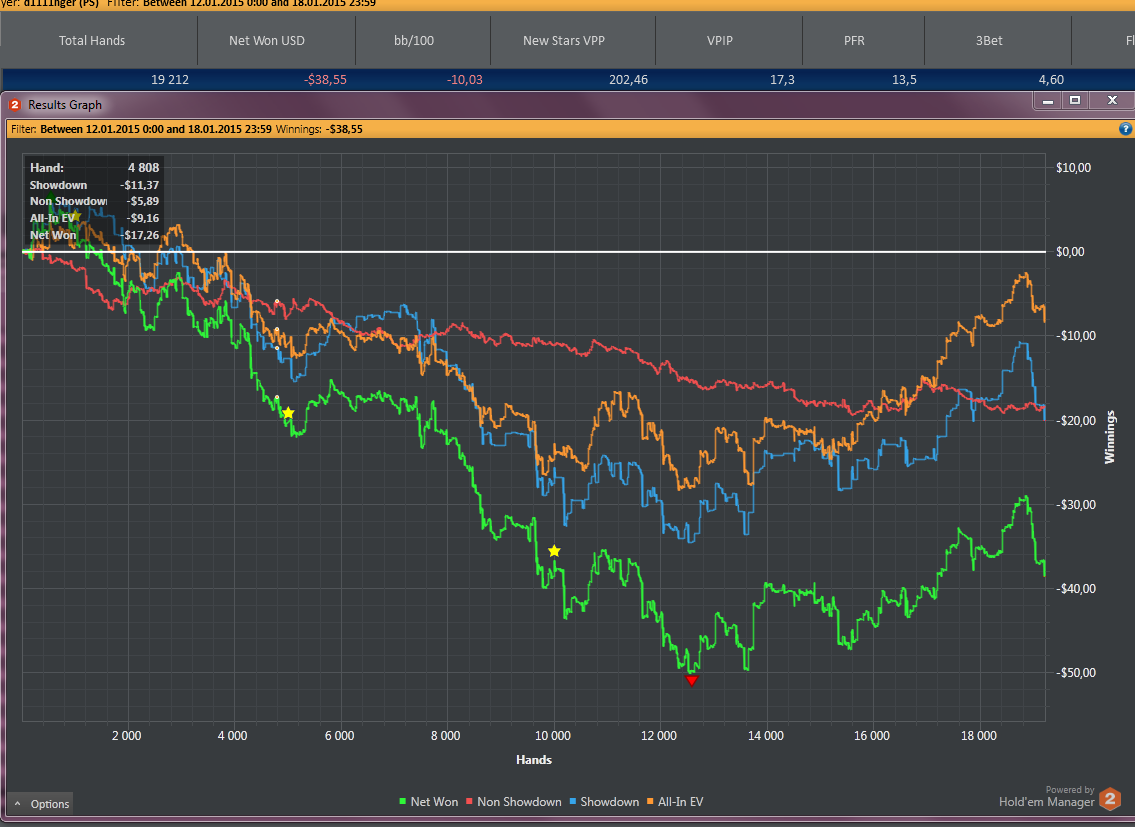
Task: Toggle the Non Showdown legend entry
Action: click(x=513, y=802)
